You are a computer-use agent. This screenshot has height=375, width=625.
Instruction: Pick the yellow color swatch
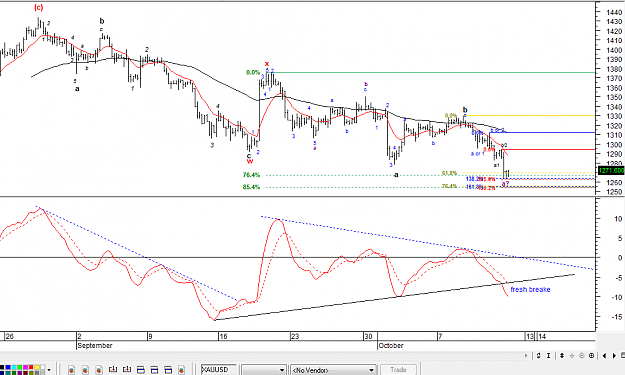pos(37,367)
